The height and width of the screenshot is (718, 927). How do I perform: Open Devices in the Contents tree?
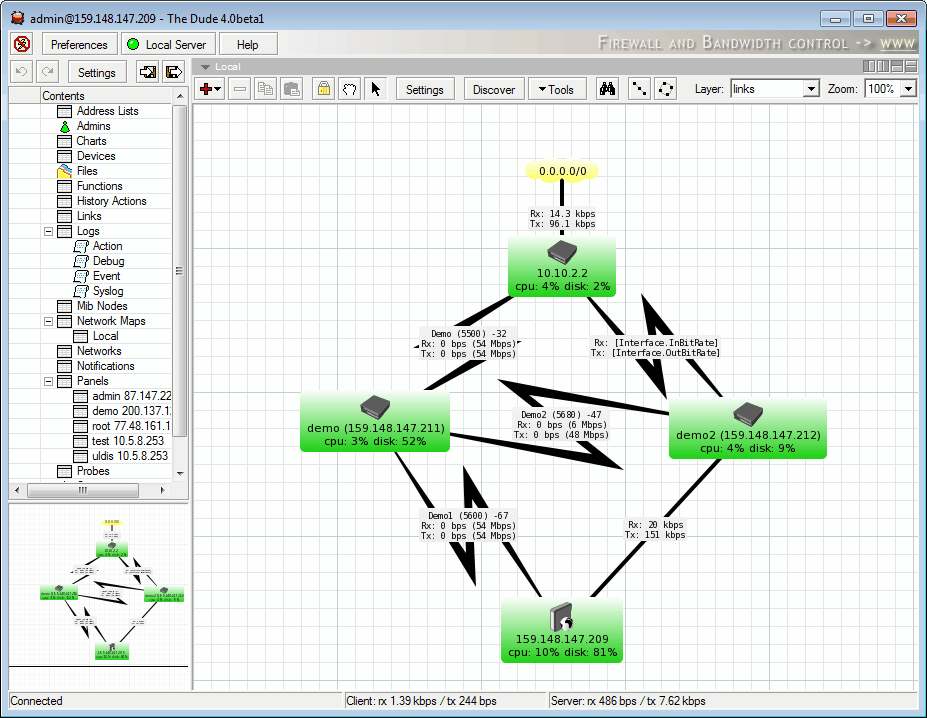(96, 156)
